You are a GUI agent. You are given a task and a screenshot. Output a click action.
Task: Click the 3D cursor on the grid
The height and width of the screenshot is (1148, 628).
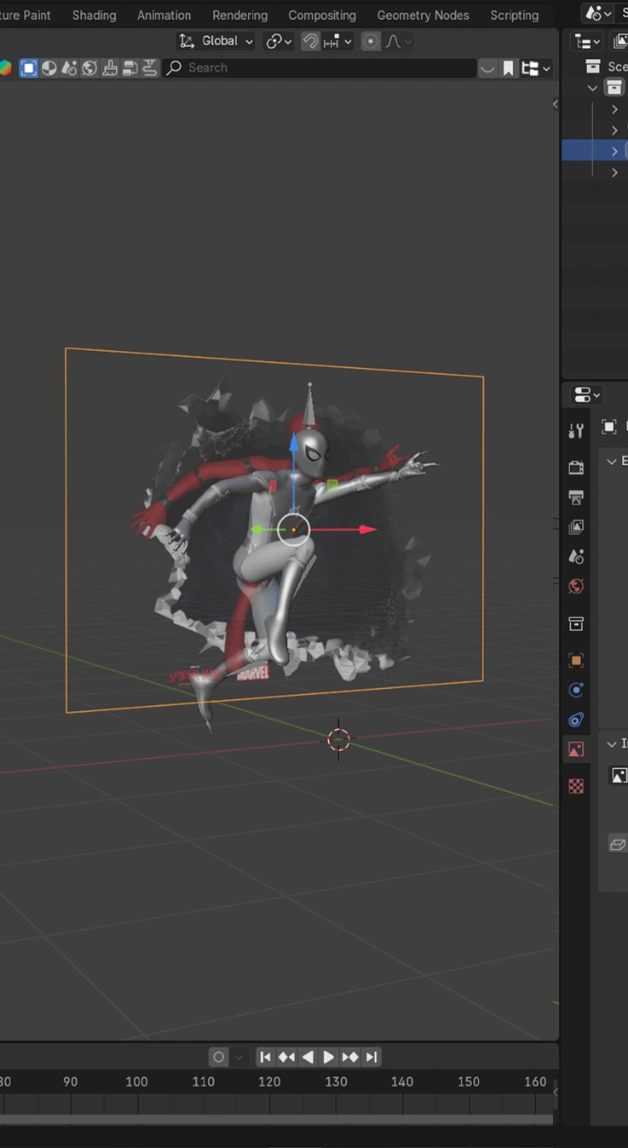pos(338,740)
